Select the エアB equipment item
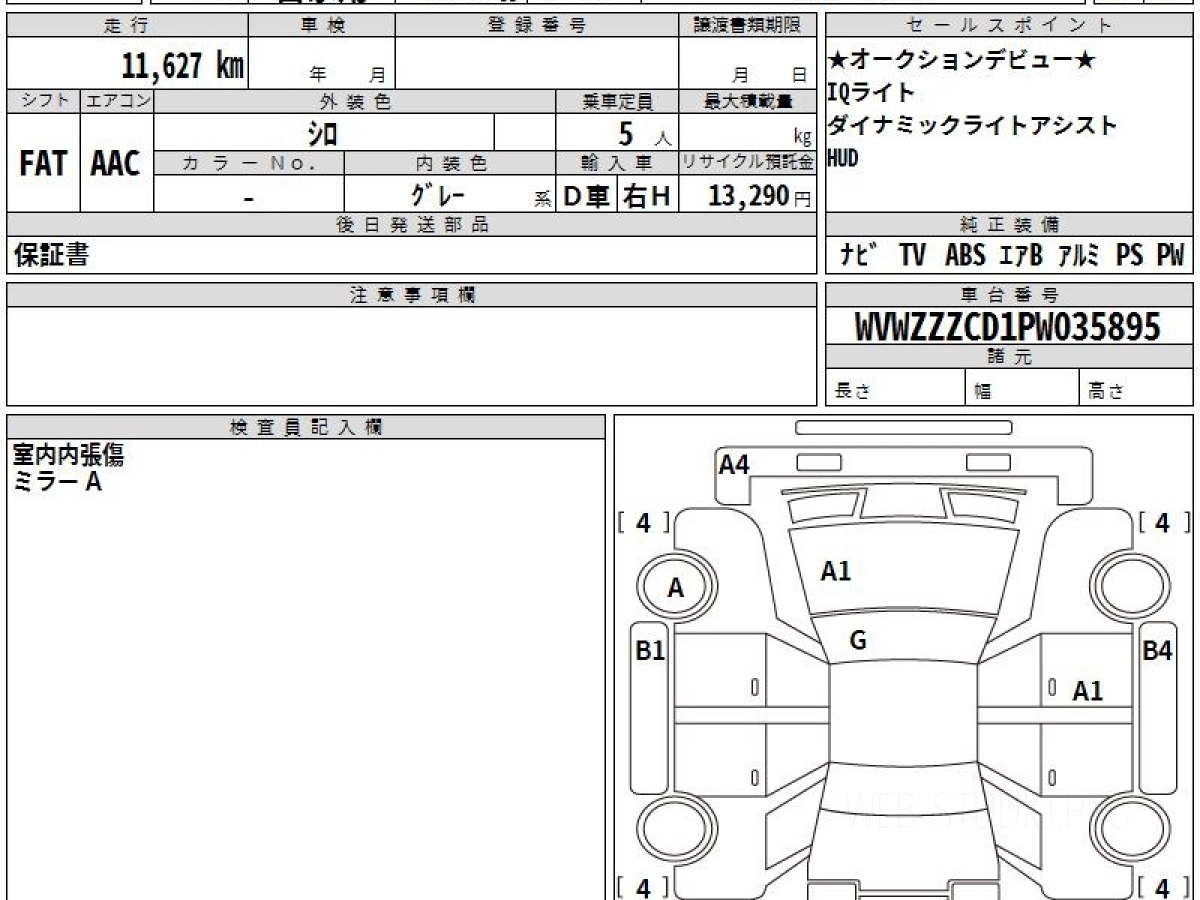The height and width of the screenshot is (900, 1200). [x=1021, y=255]
